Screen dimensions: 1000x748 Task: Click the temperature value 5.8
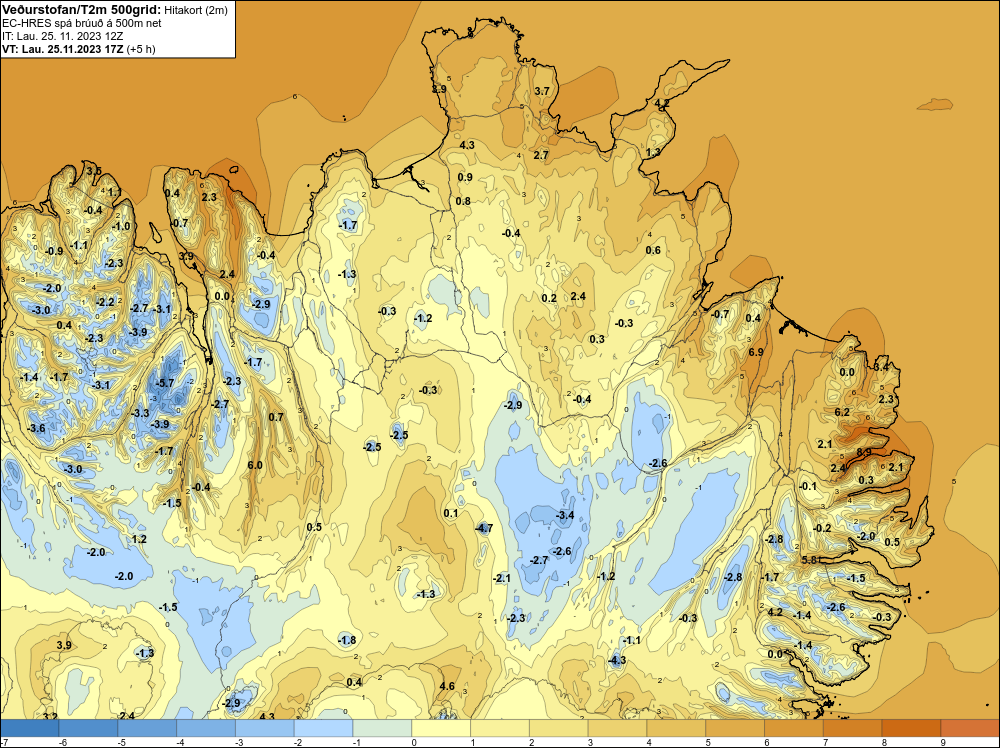(809, 560)
